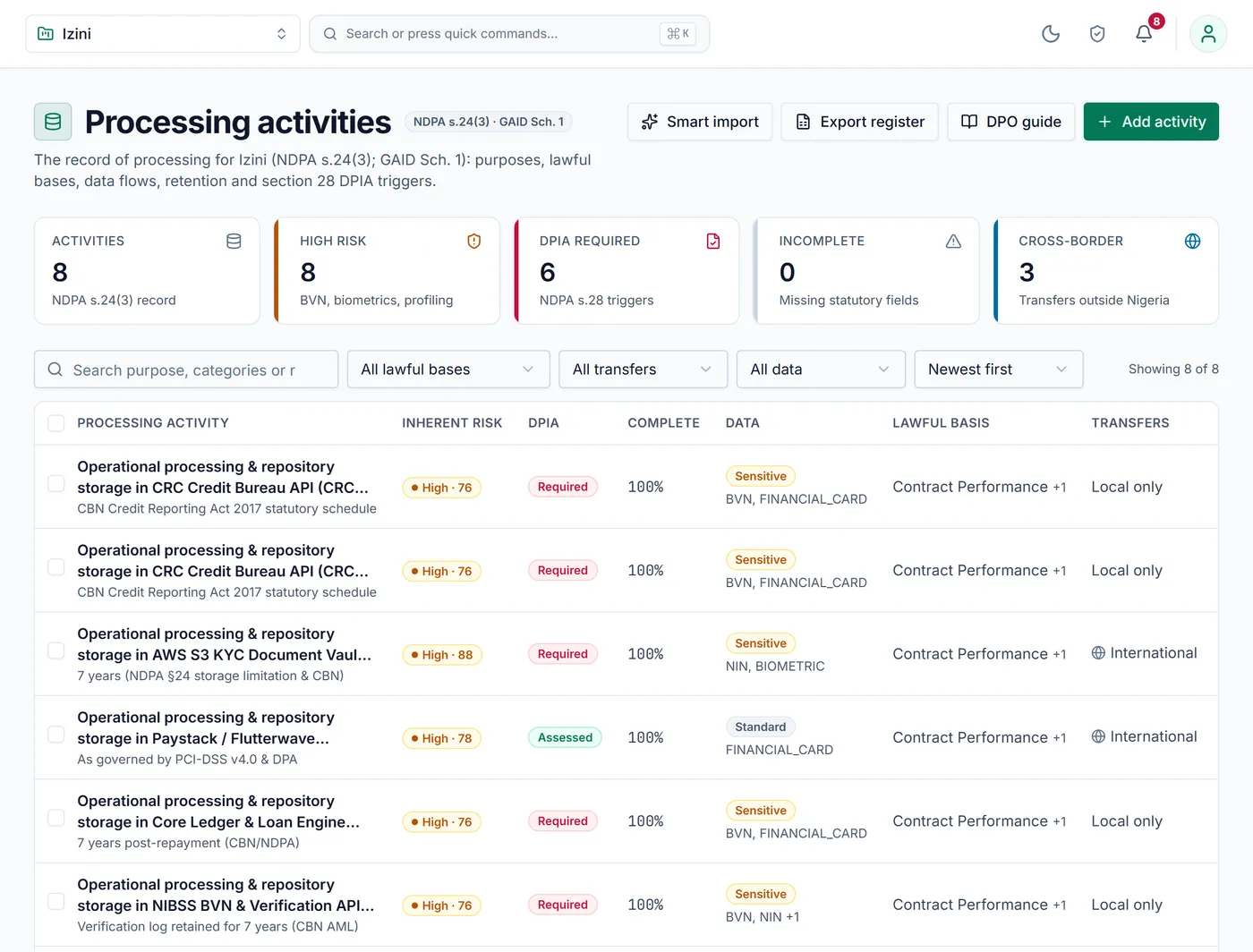
Task: Click the Assessed DPIA badge
Action: pyautogui.click(x=565, y=737)
